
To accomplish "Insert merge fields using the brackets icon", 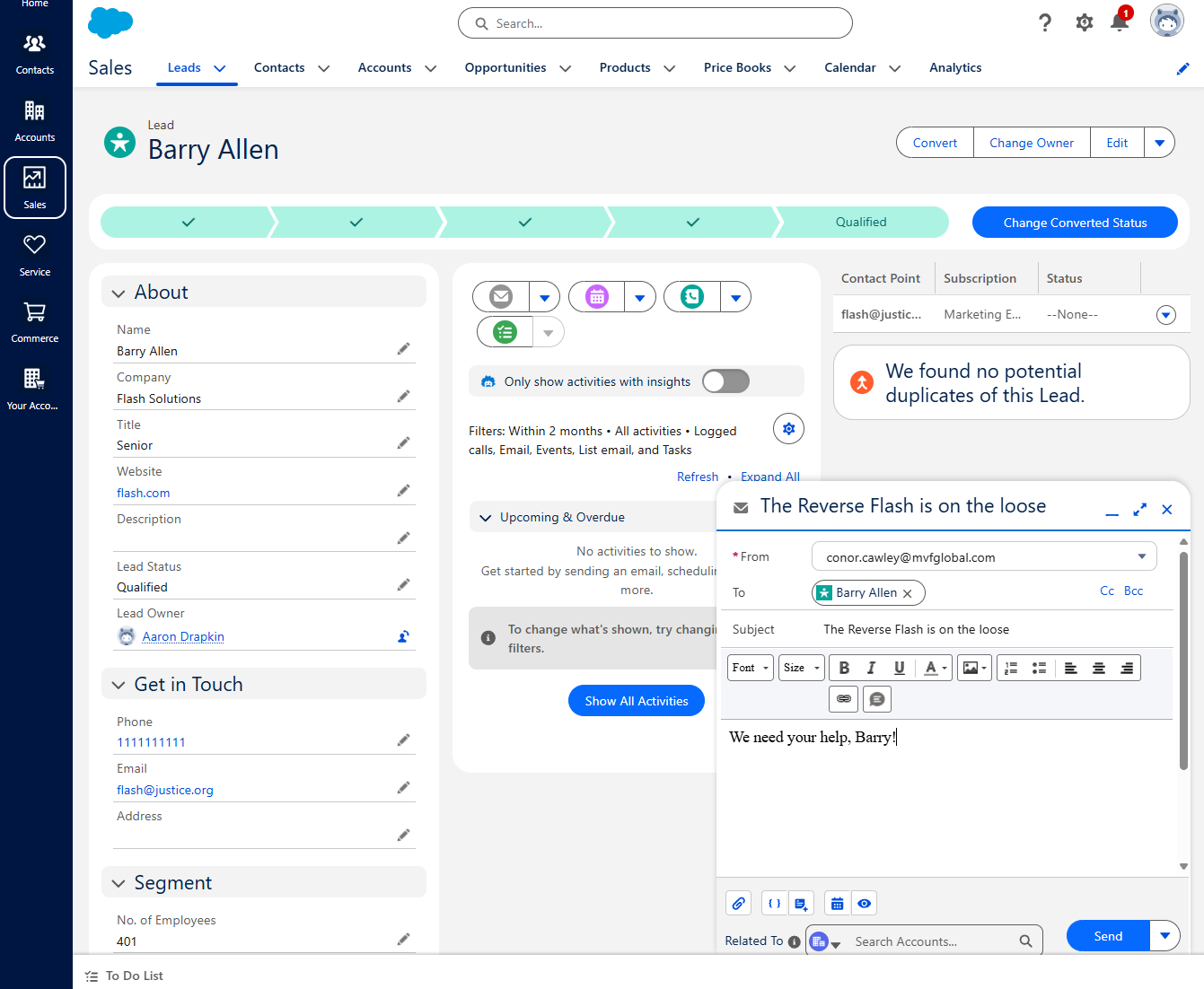I will [773, 903].
